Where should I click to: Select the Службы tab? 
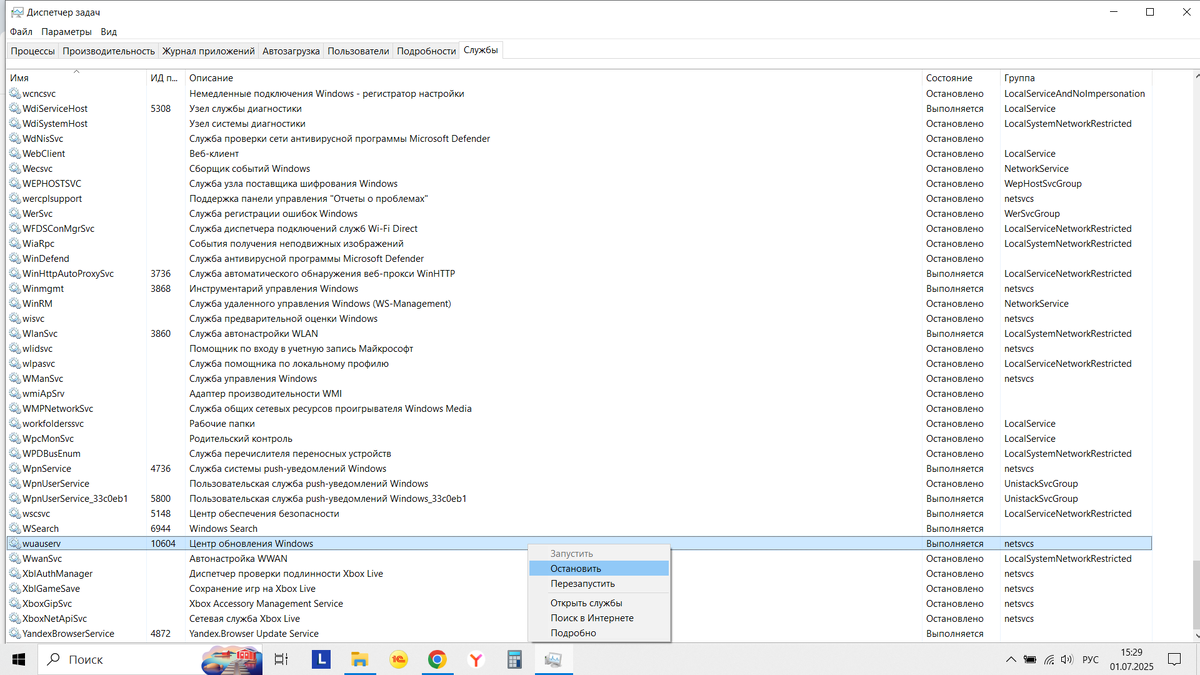[481, 50]
